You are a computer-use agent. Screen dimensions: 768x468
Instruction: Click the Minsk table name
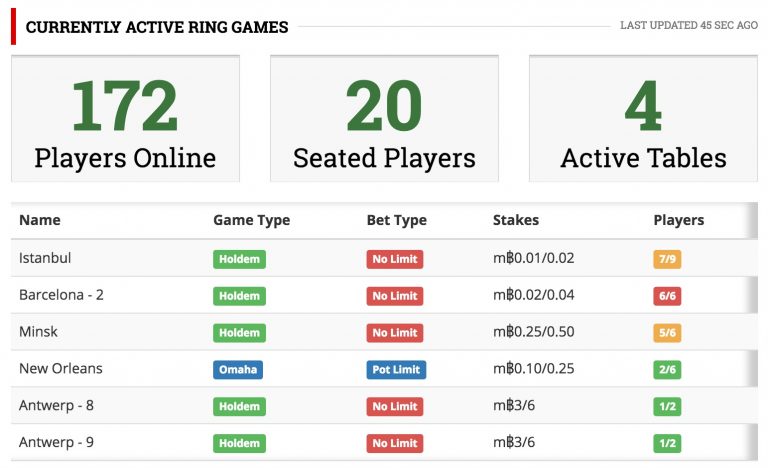click(38, 332)
